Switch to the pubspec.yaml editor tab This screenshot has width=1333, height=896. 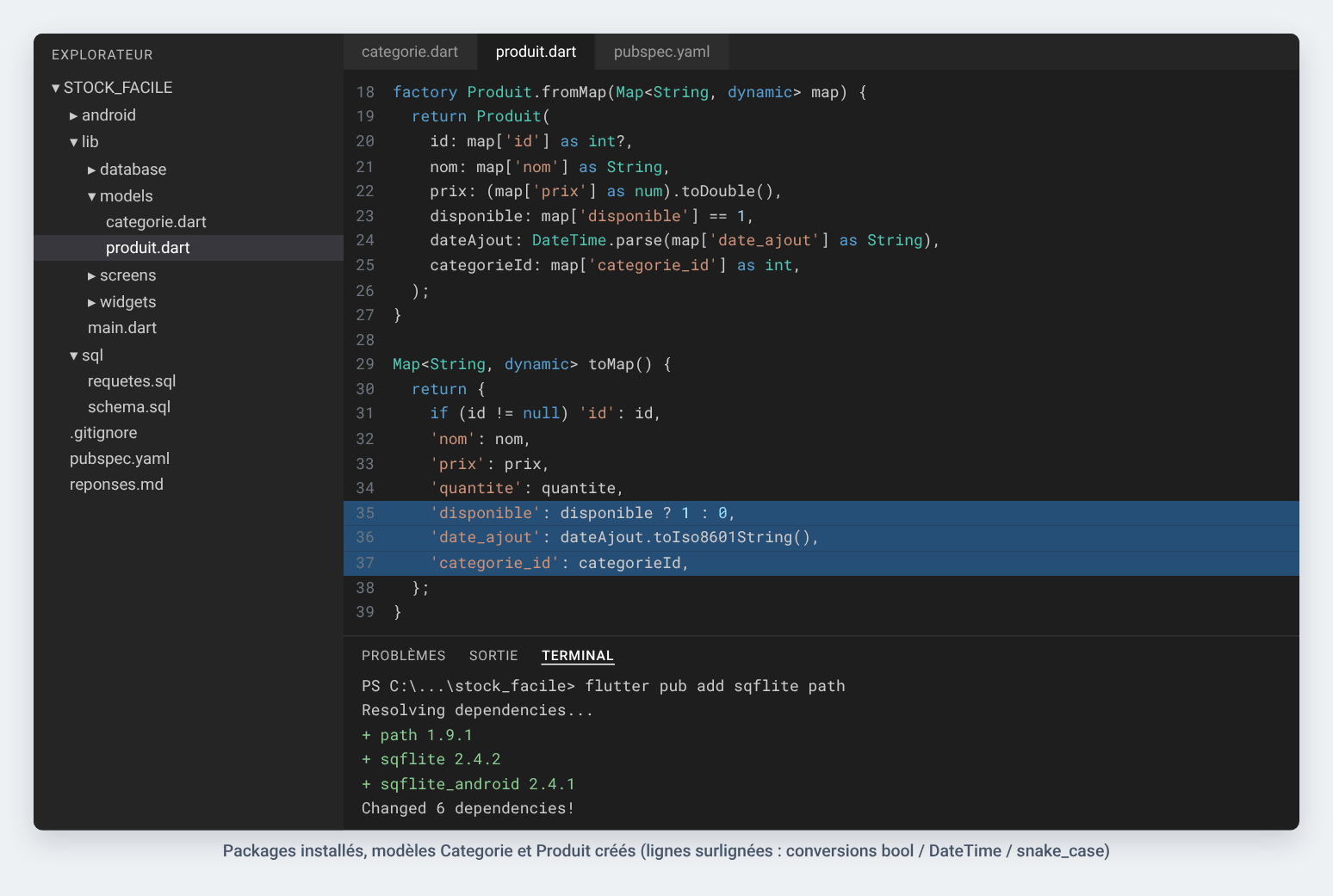pos(662,52)
